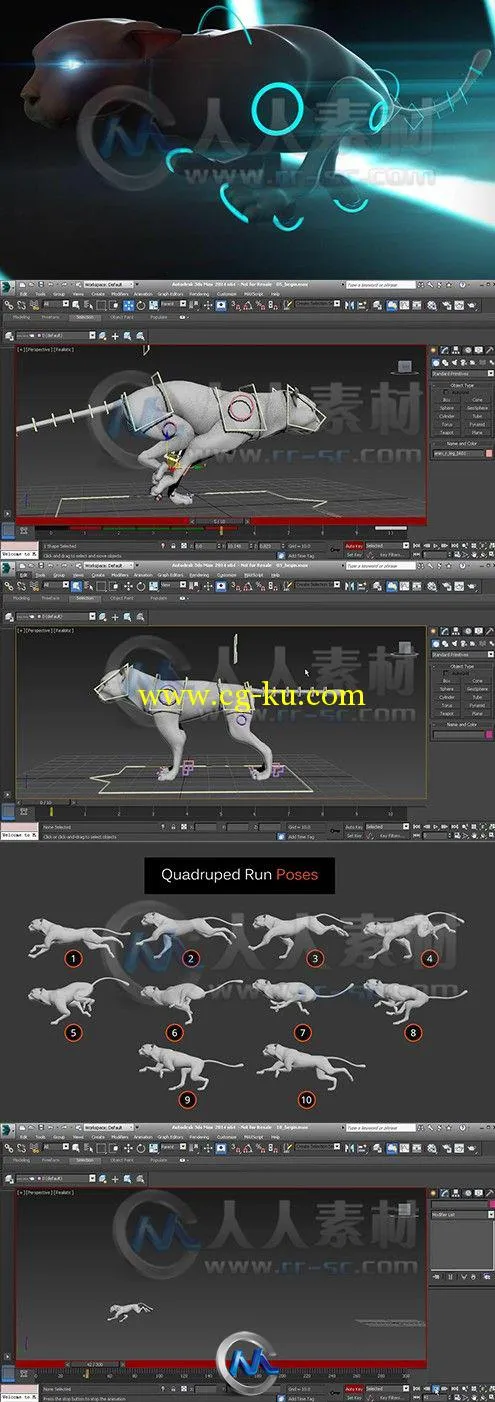Open Animation menu in top 3ds Max window
This screenshot has width=495, height=1402.
(143, 294)
